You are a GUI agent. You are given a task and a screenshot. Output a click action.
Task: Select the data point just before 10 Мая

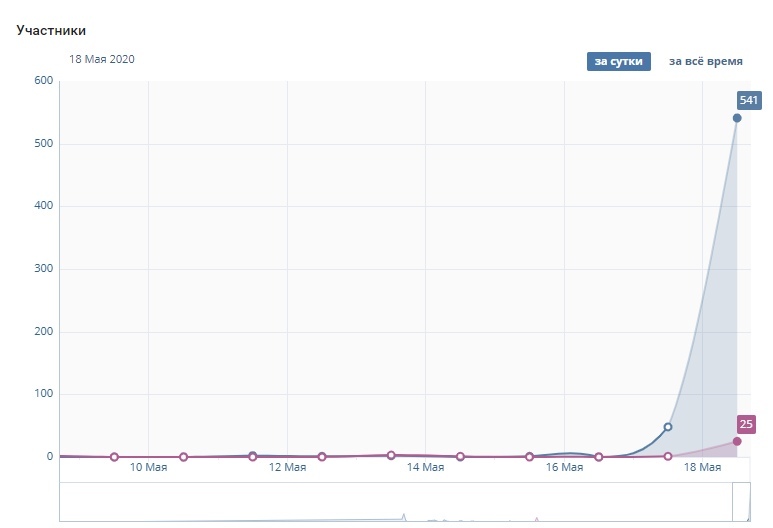tap(114, 457)
